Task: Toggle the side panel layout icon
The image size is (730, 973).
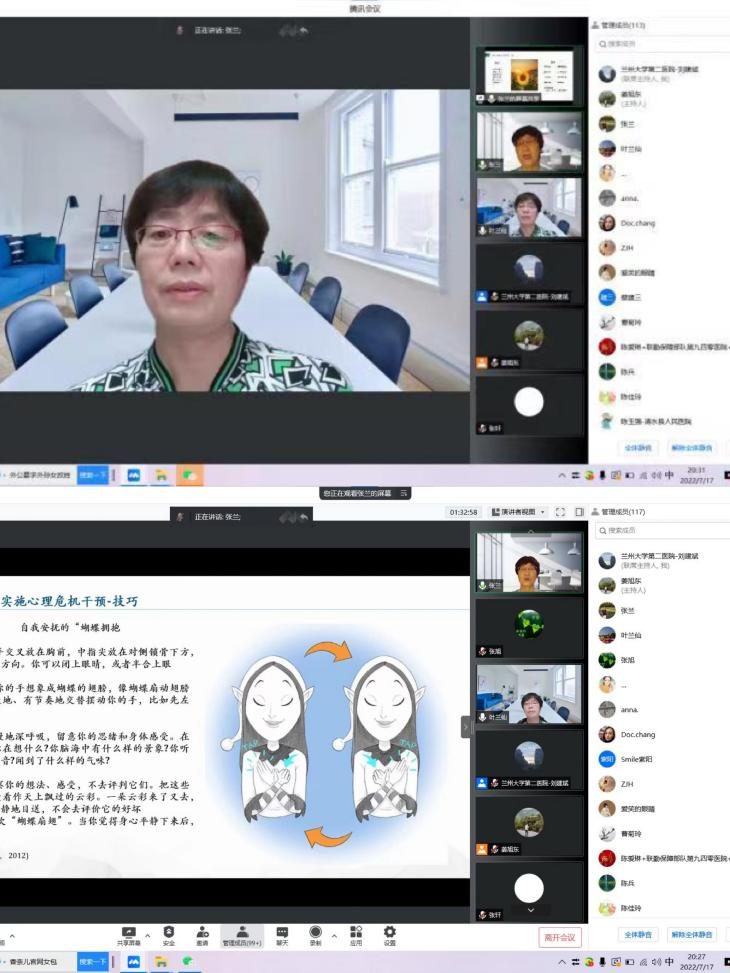Action: pyautogui.click(x=579, y=512)
